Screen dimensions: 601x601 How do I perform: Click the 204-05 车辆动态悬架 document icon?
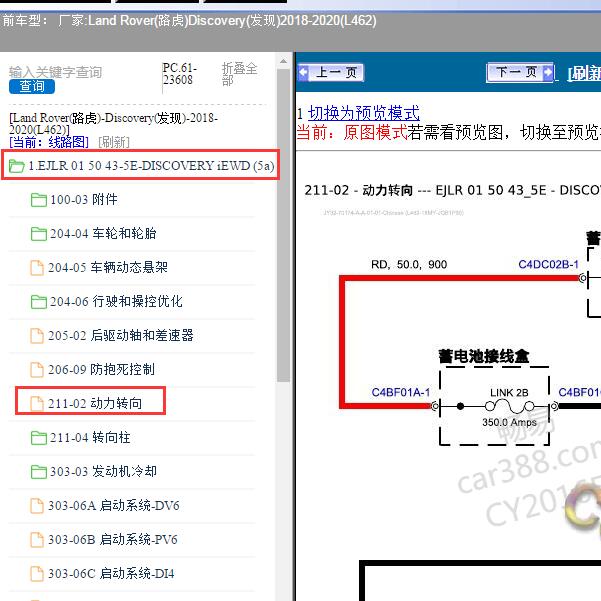(x=37, y=268)
